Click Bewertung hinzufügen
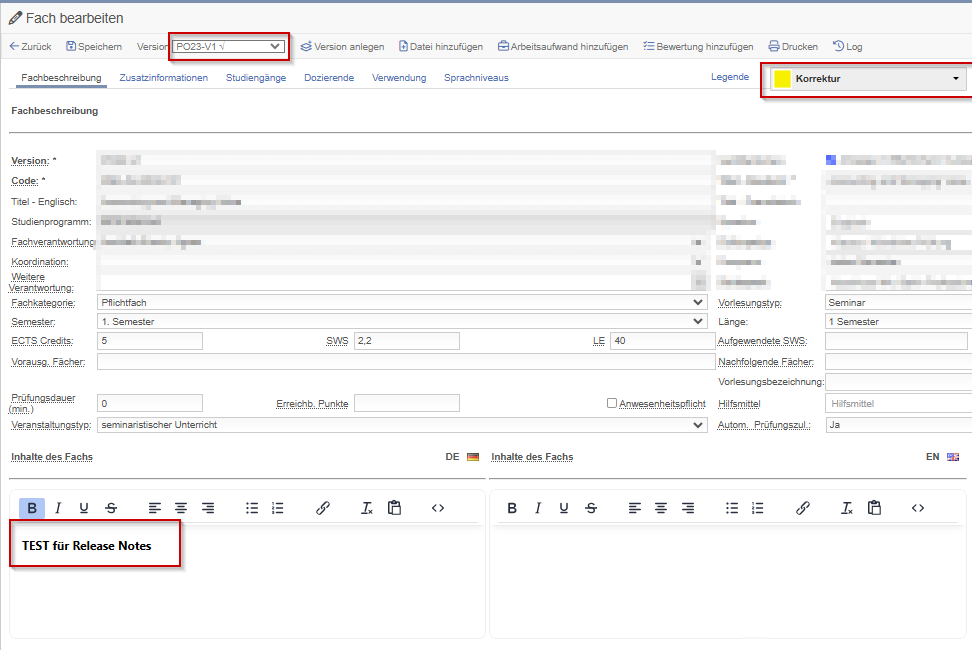The image size is (972, 650). click(698, 46)
